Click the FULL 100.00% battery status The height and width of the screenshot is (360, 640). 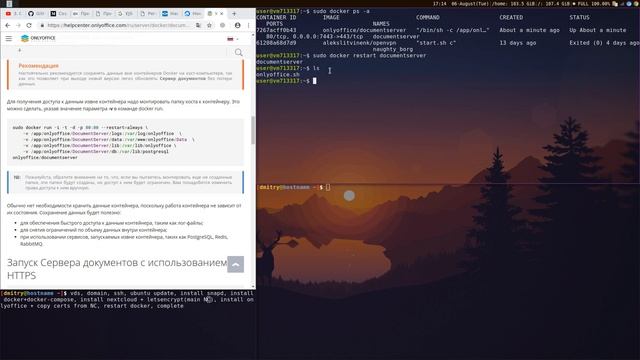pyautogui.click(x=594, y=4)
